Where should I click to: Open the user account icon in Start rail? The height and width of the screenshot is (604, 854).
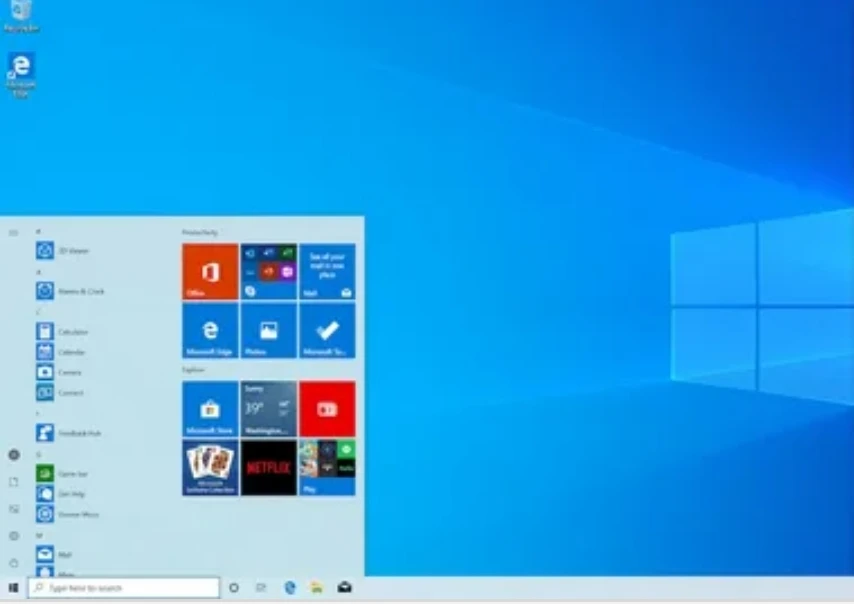pos(14,455)
